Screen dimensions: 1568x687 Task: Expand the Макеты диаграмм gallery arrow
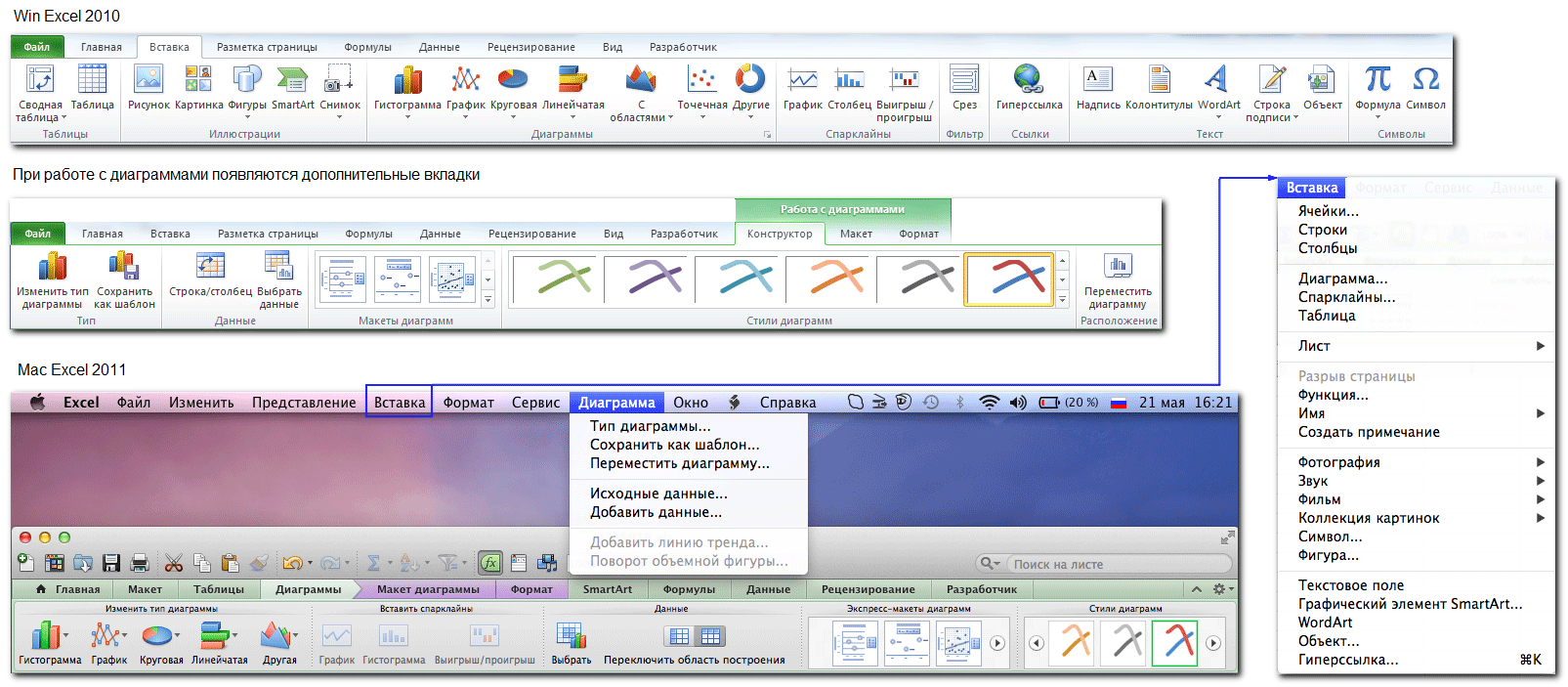coord(487,300)
